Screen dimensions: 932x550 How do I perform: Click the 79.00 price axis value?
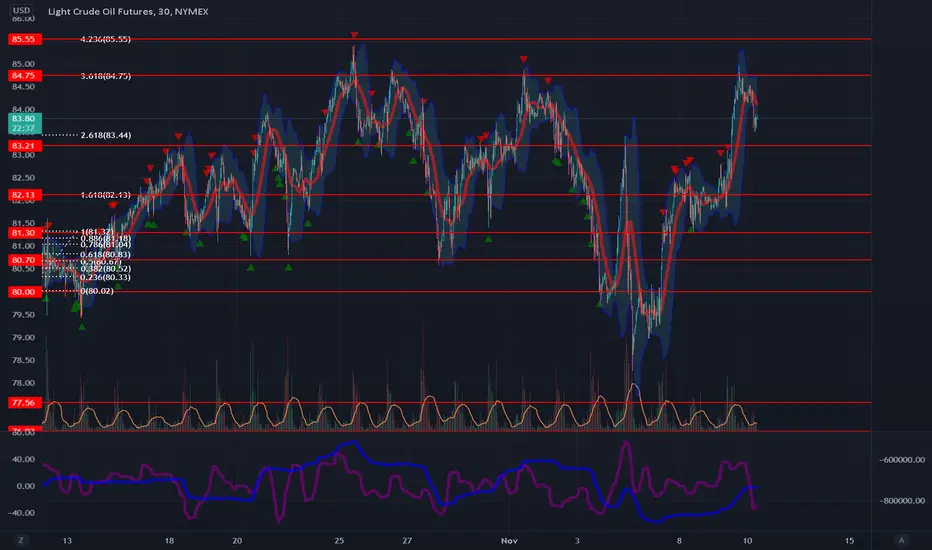tap(23, 337)
